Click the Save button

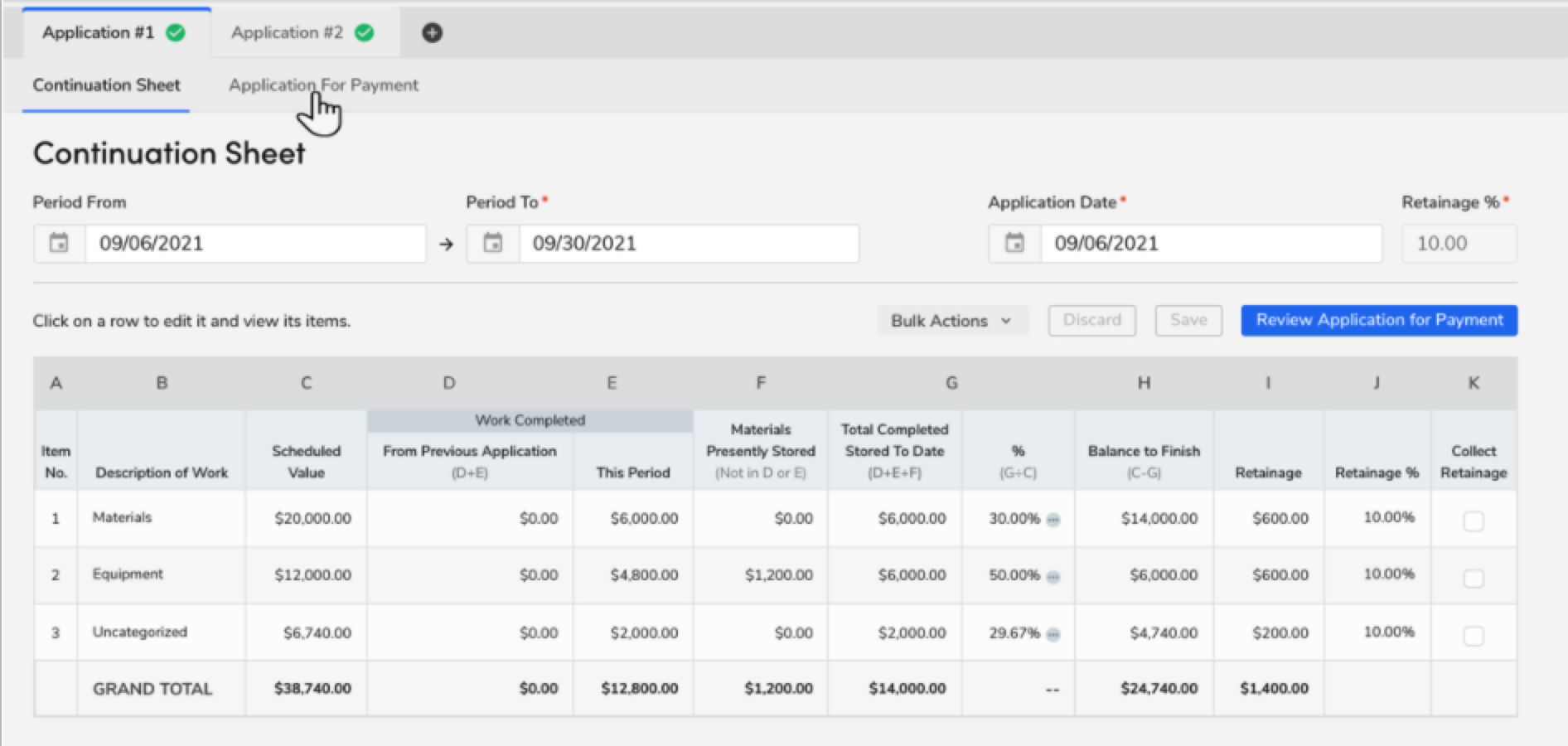1188,320
